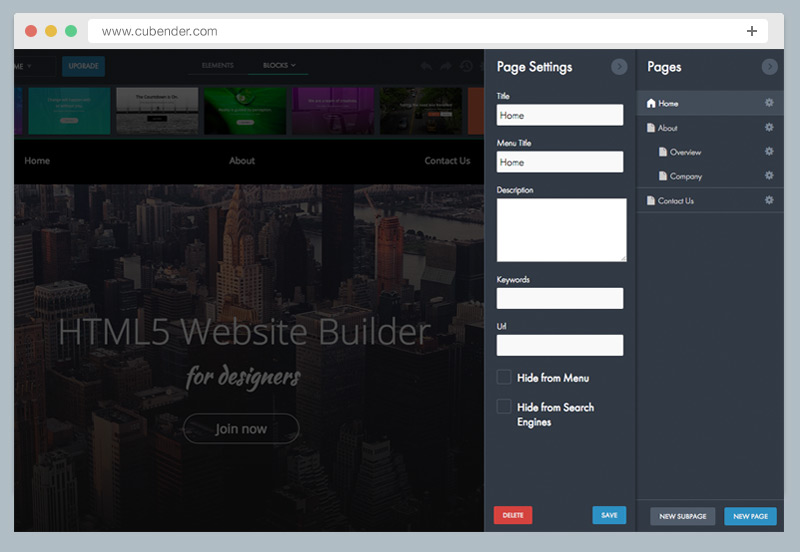Click the red Delete button
The height and width of the screenshot is (552, 800).
click(x=513, y=515)
